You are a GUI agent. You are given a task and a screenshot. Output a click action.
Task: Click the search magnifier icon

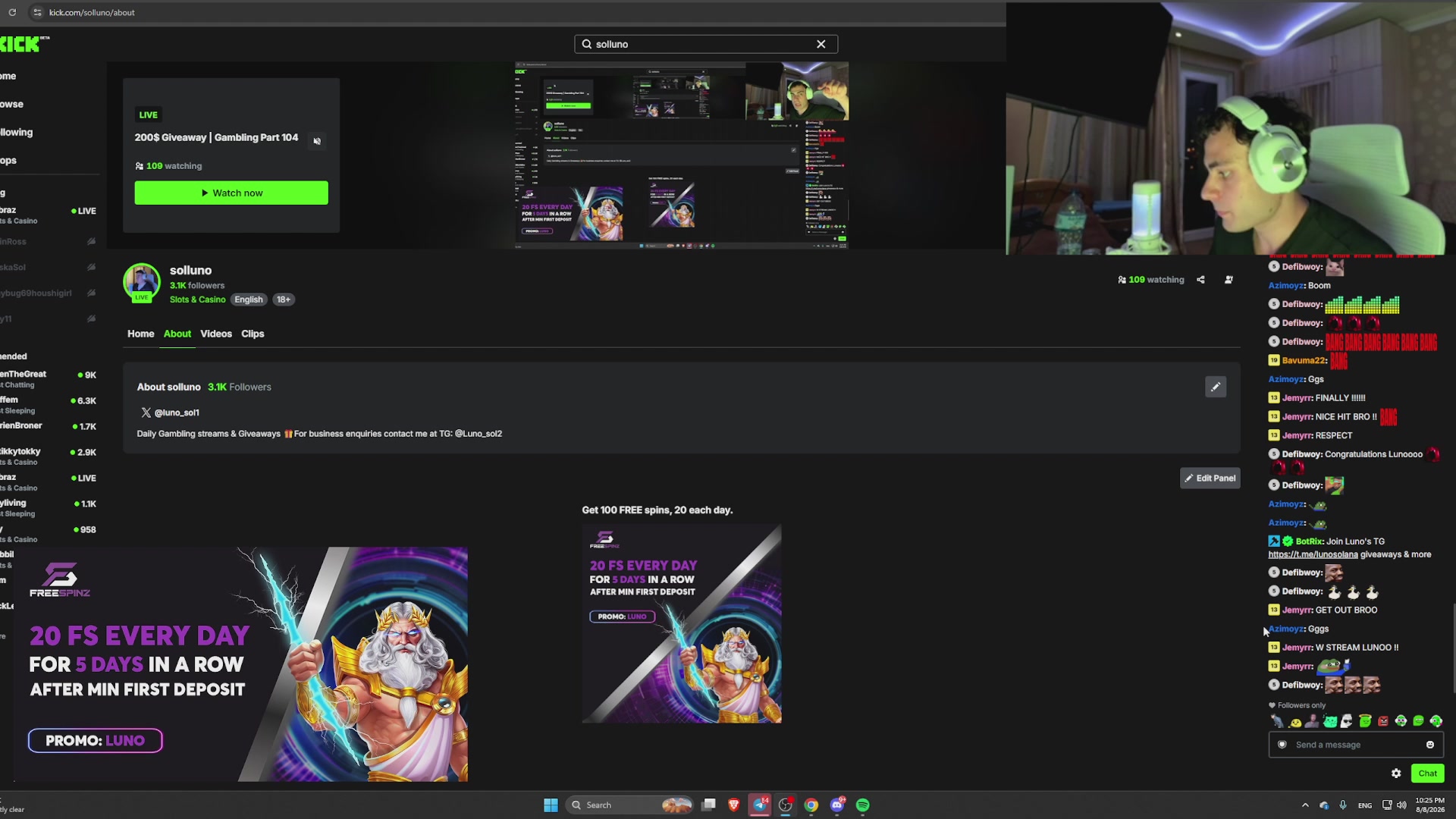tap(586, 44)
